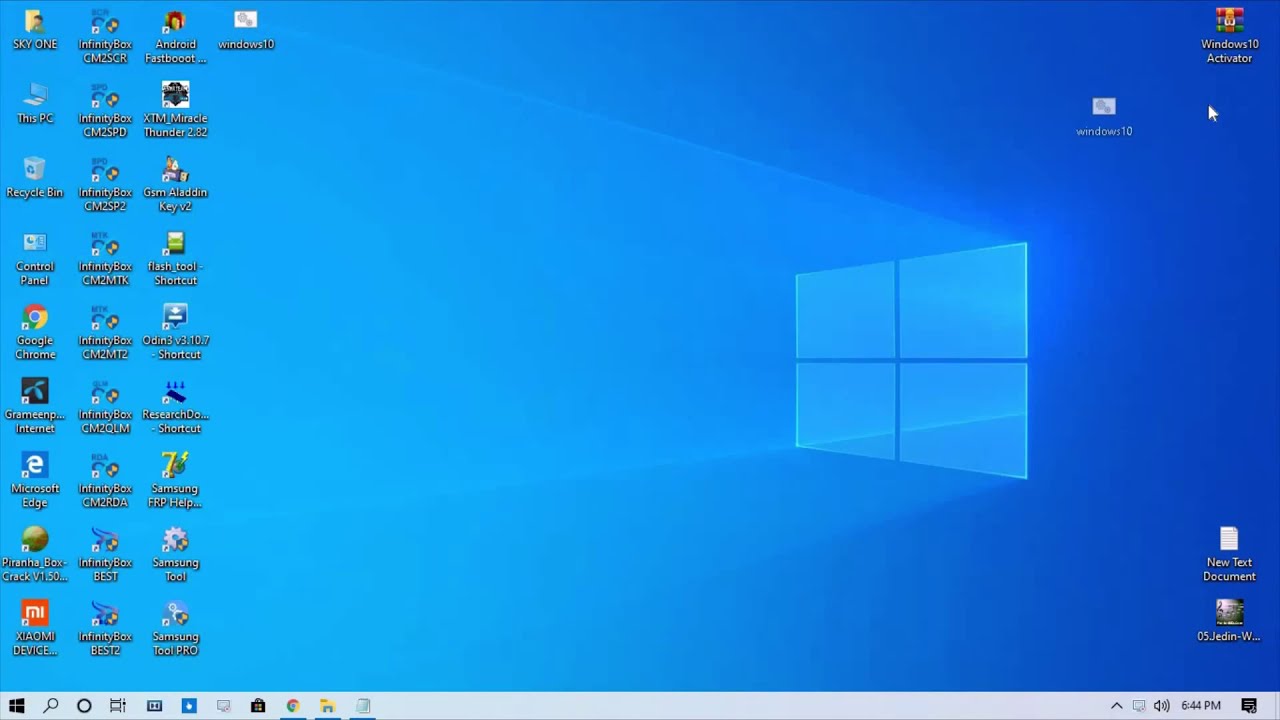The image size is (1280, 720).
Task: Select the SKY ONE user folder icon
Action: coord(35,30)
